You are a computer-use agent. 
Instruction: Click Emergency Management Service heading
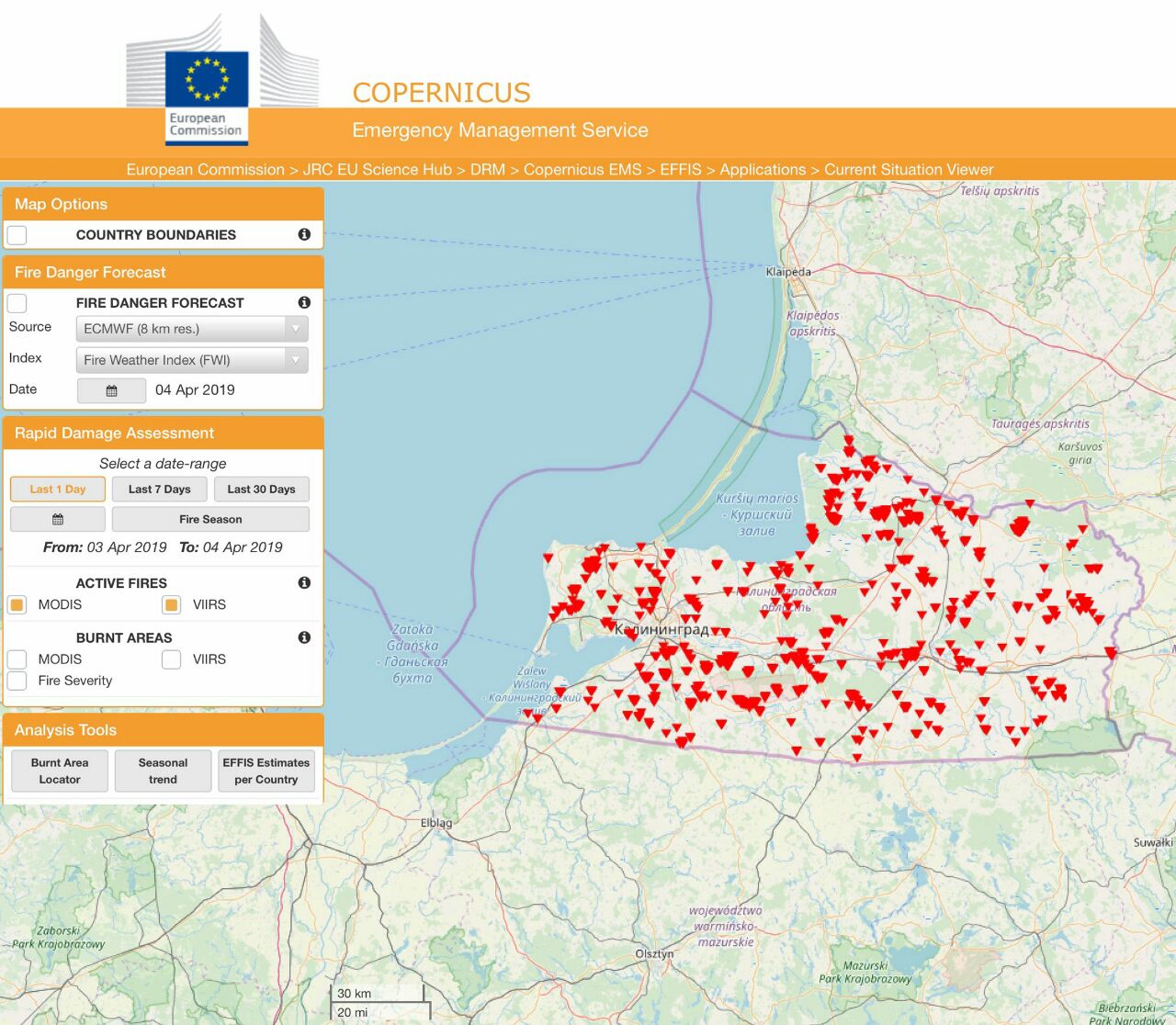click(x=500, y=130)
